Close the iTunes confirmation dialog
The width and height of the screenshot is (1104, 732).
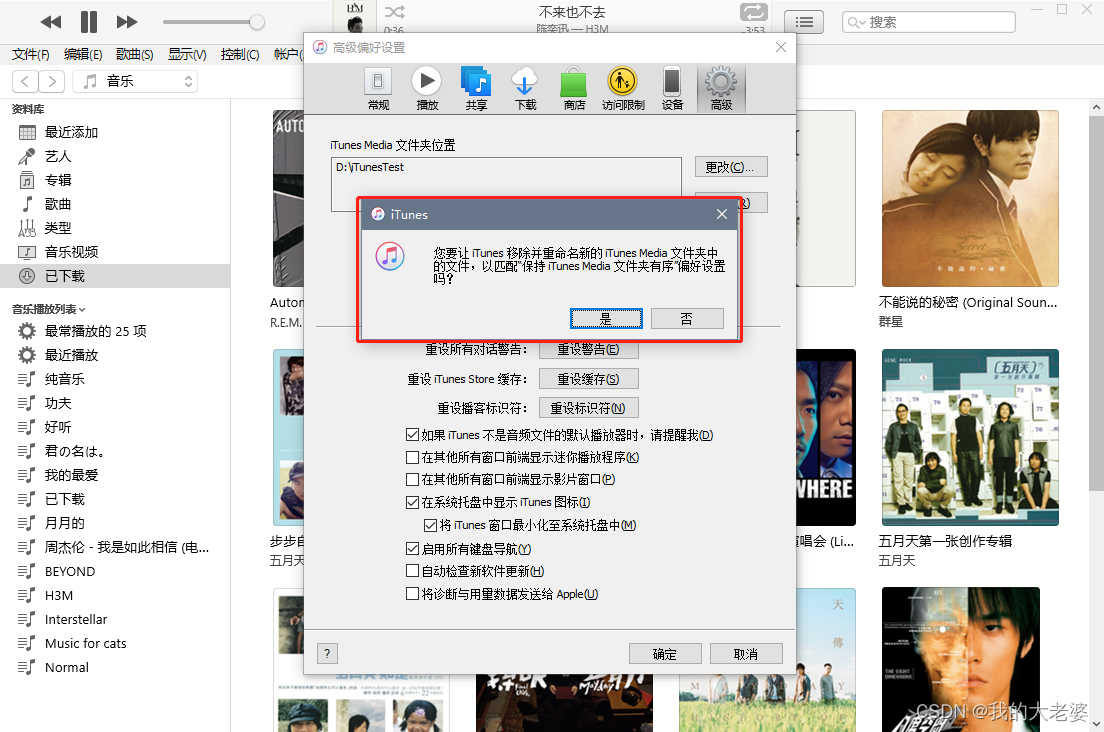pyautogui.click(x=722, y=214)
